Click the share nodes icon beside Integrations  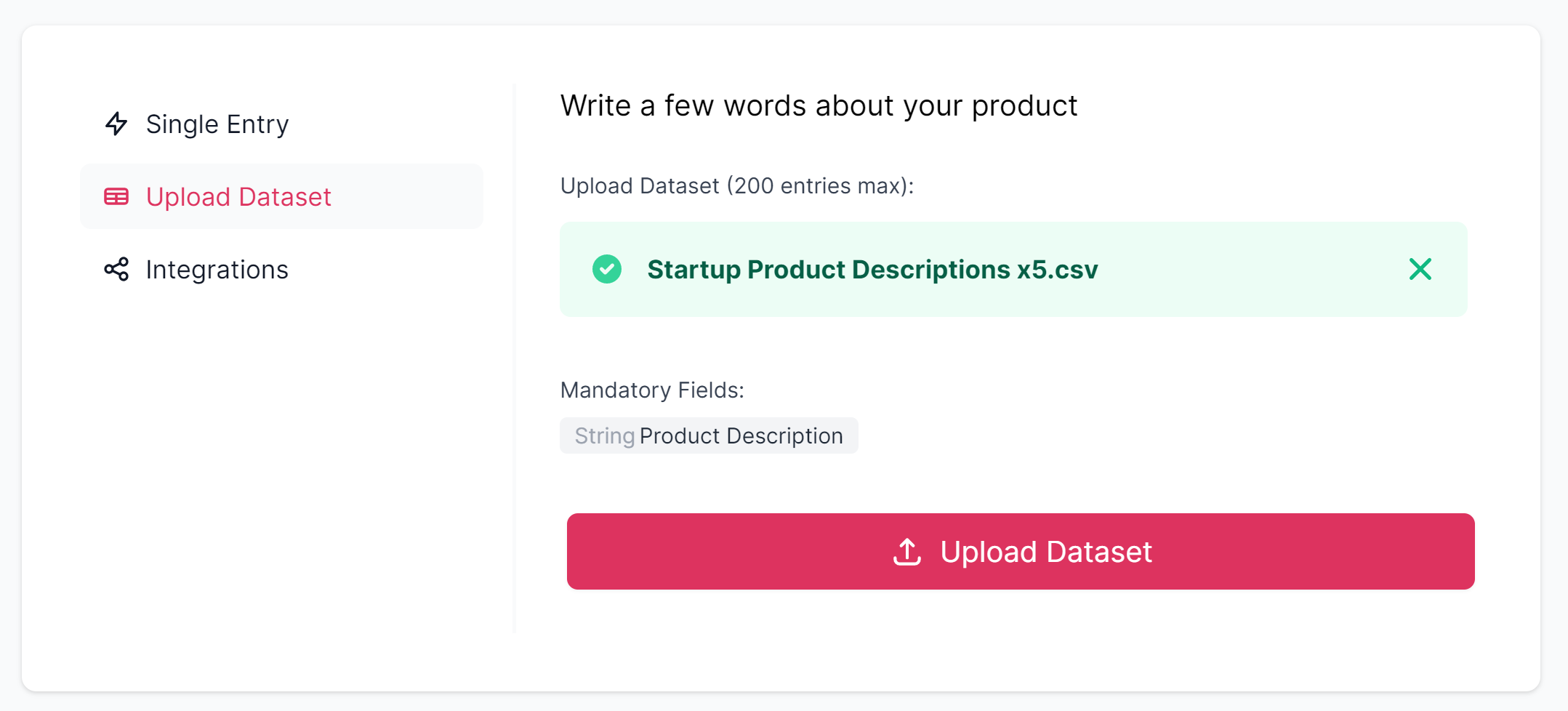pos(116,269)
